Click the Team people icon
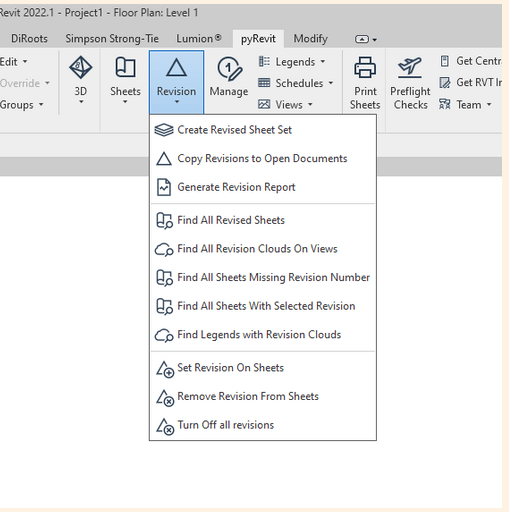Screen dimensions: 509x512 (x=445, y=104)
